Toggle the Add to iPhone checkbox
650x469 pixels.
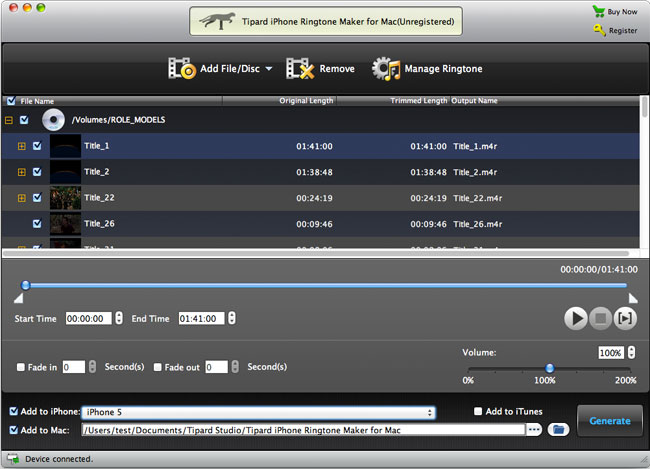[14, 411]
